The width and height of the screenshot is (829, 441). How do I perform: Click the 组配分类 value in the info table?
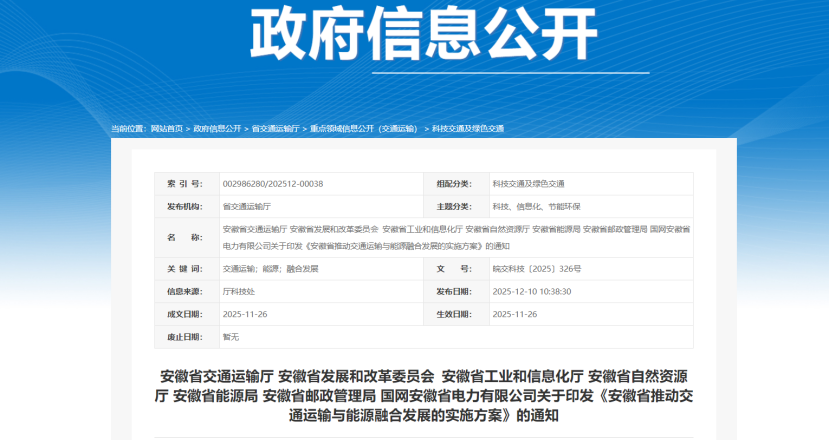click(x=528, y=184)
